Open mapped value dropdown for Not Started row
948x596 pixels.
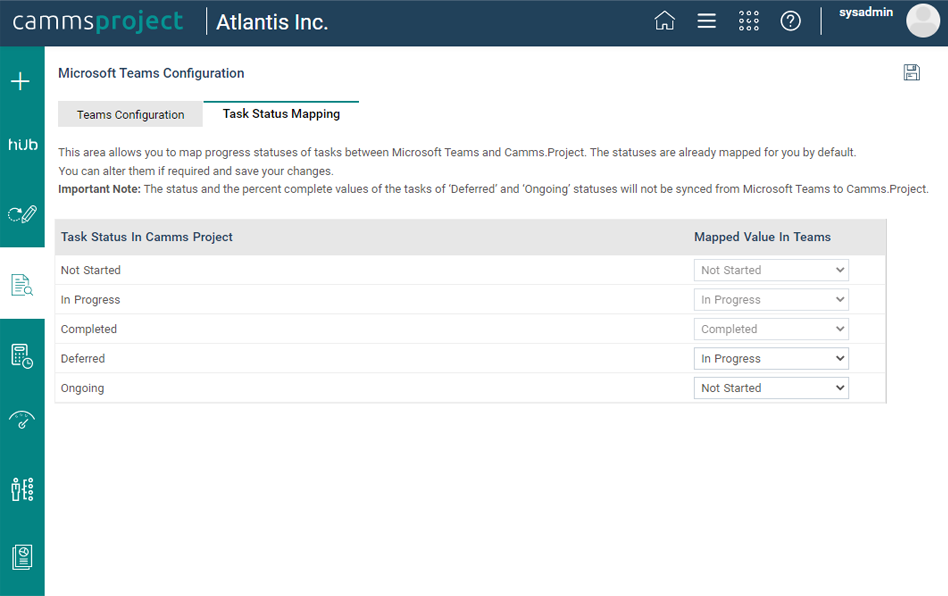pyautogui.click(x=771, y=270)
